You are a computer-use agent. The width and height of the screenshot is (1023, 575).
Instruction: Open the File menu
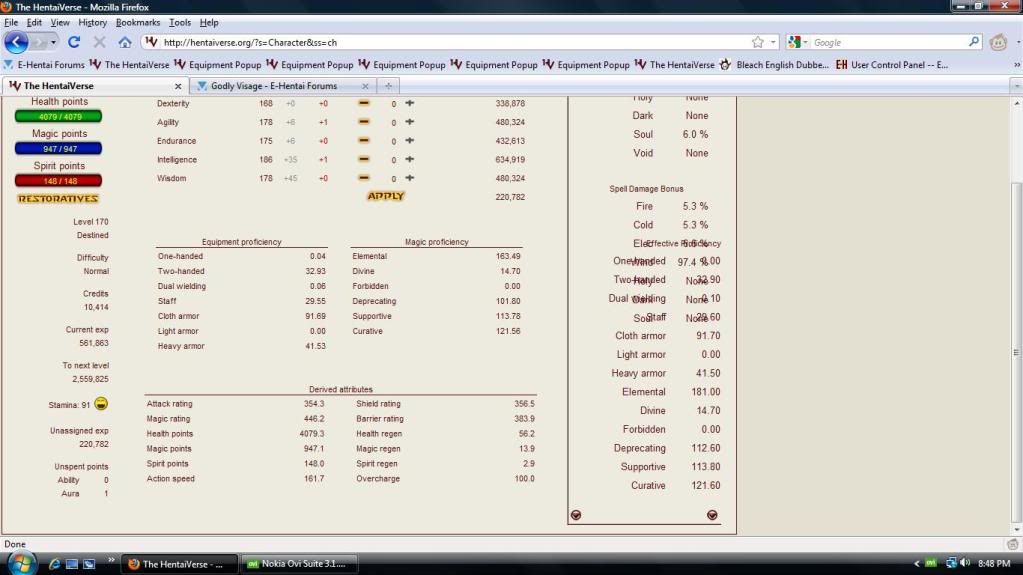point(11,22)
